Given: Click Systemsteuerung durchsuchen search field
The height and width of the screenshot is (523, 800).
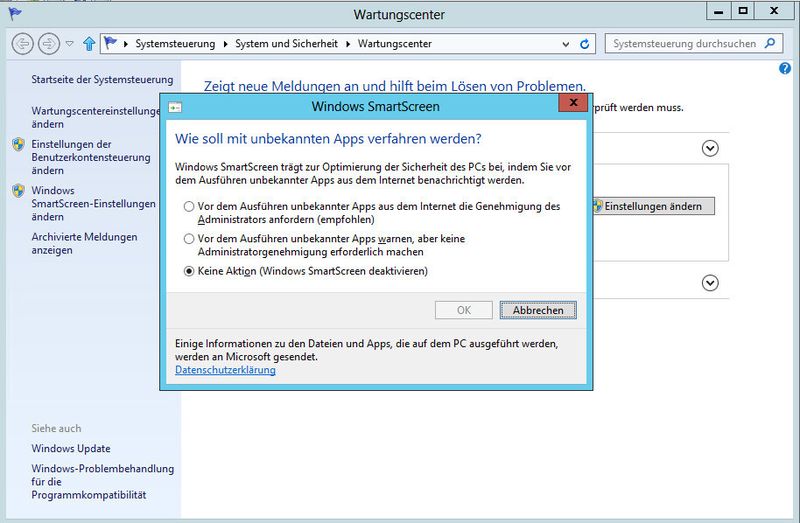Looking at the screenshot, I should (693, 44).
